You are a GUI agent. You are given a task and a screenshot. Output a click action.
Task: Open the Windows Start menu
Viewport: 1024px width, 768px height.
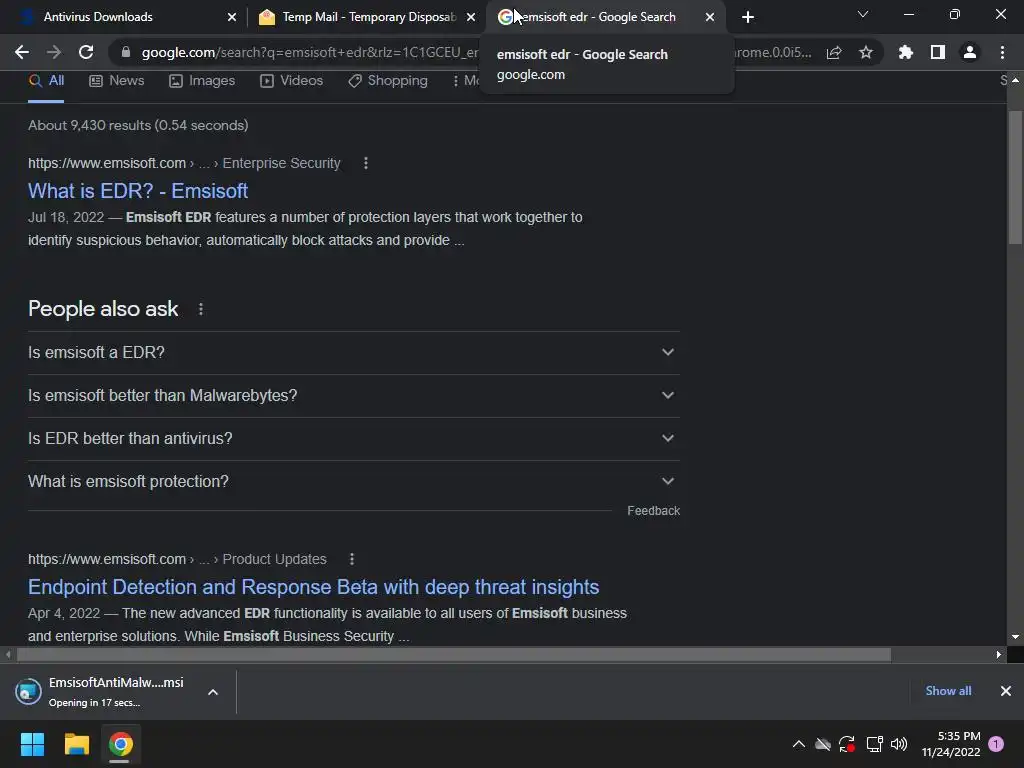coord(33,744)
